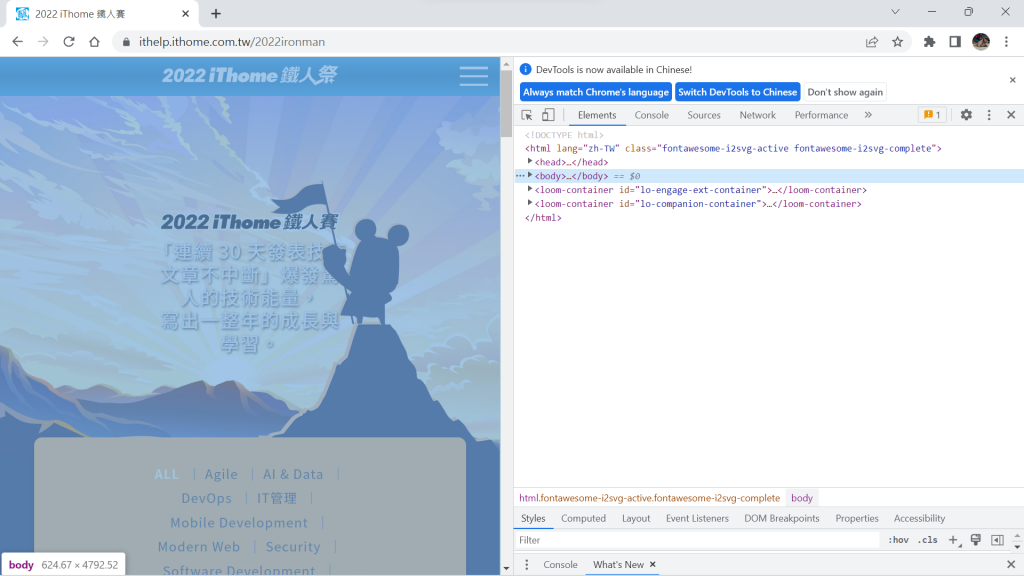The image size is (1024, 576).
Task: Switch to the Network tab
Action: pos(758,115)
